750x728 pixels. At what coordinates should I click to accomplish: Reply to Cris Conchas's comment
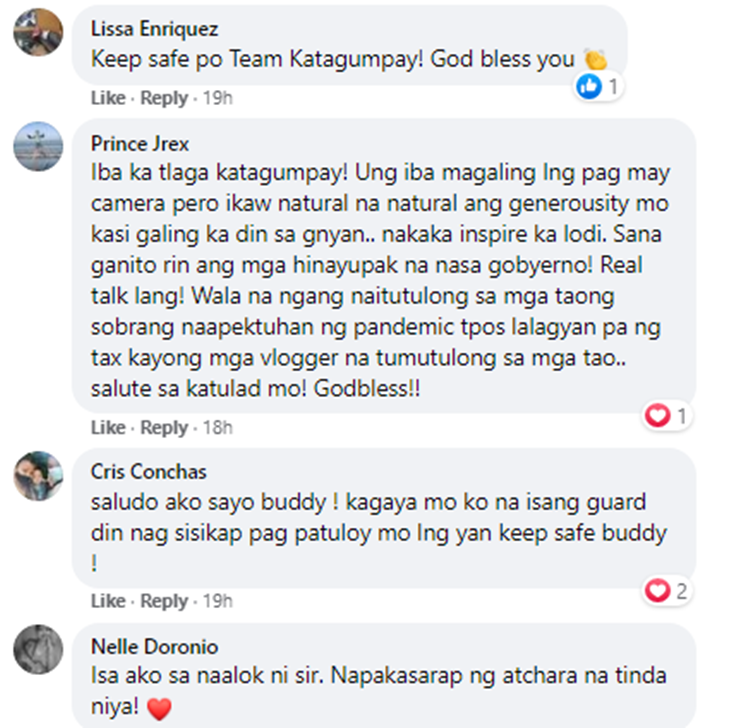[x=164, y=601]
